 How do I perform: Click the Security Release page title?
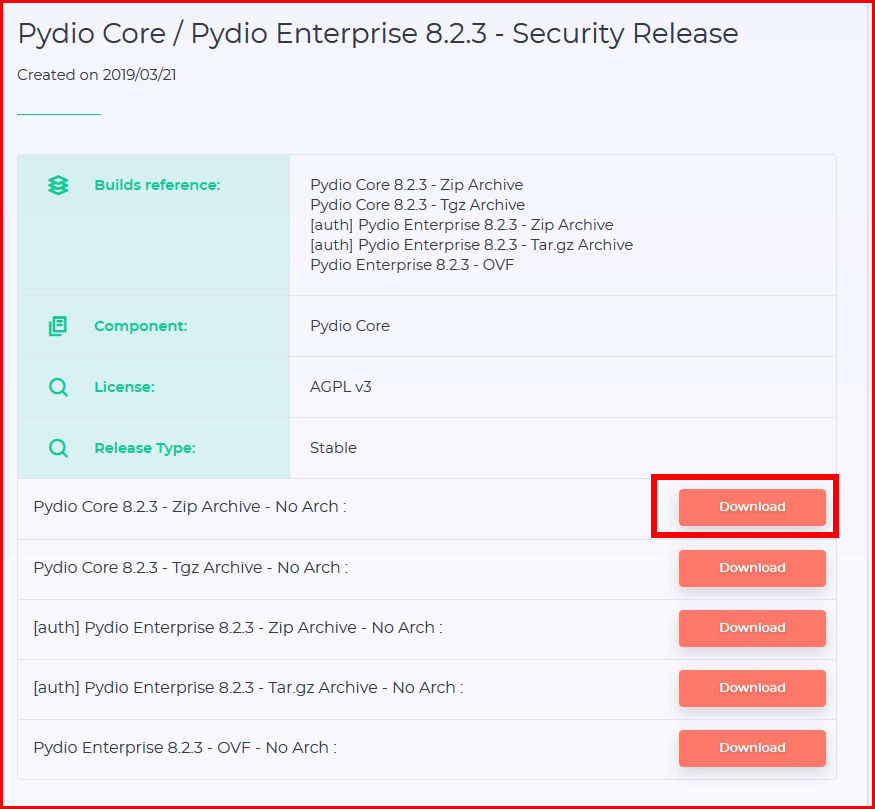click(378, 34)
